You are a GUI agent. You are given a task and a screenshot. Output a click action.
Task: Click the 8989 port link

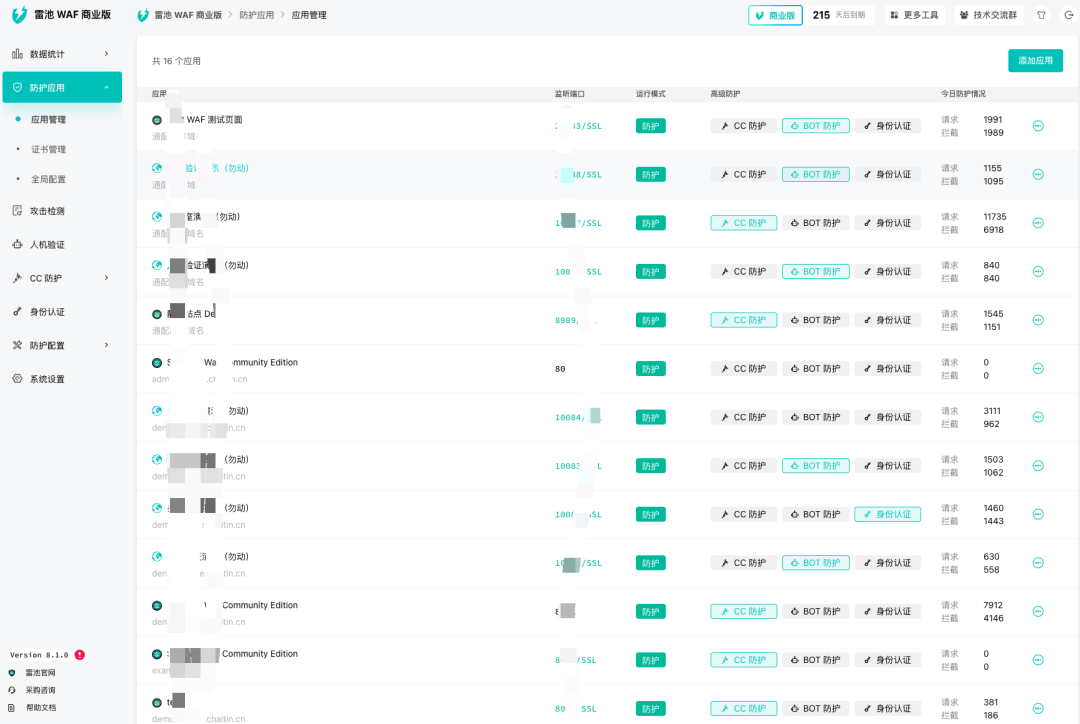pos(566,320)
